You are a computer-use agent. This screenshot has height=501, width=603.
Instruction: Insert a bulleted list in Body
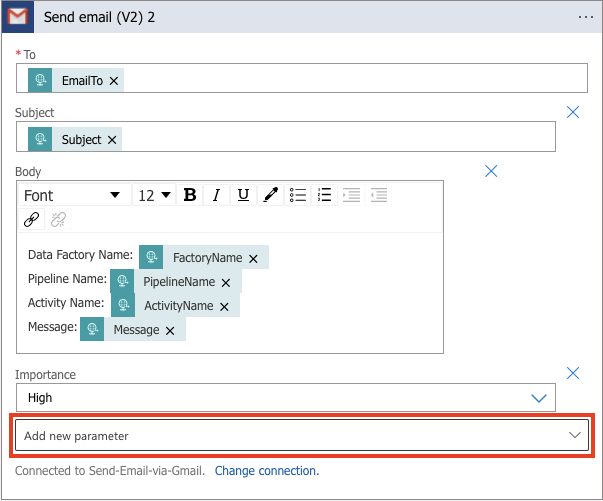pyautogui.click(x=297, y=195)
